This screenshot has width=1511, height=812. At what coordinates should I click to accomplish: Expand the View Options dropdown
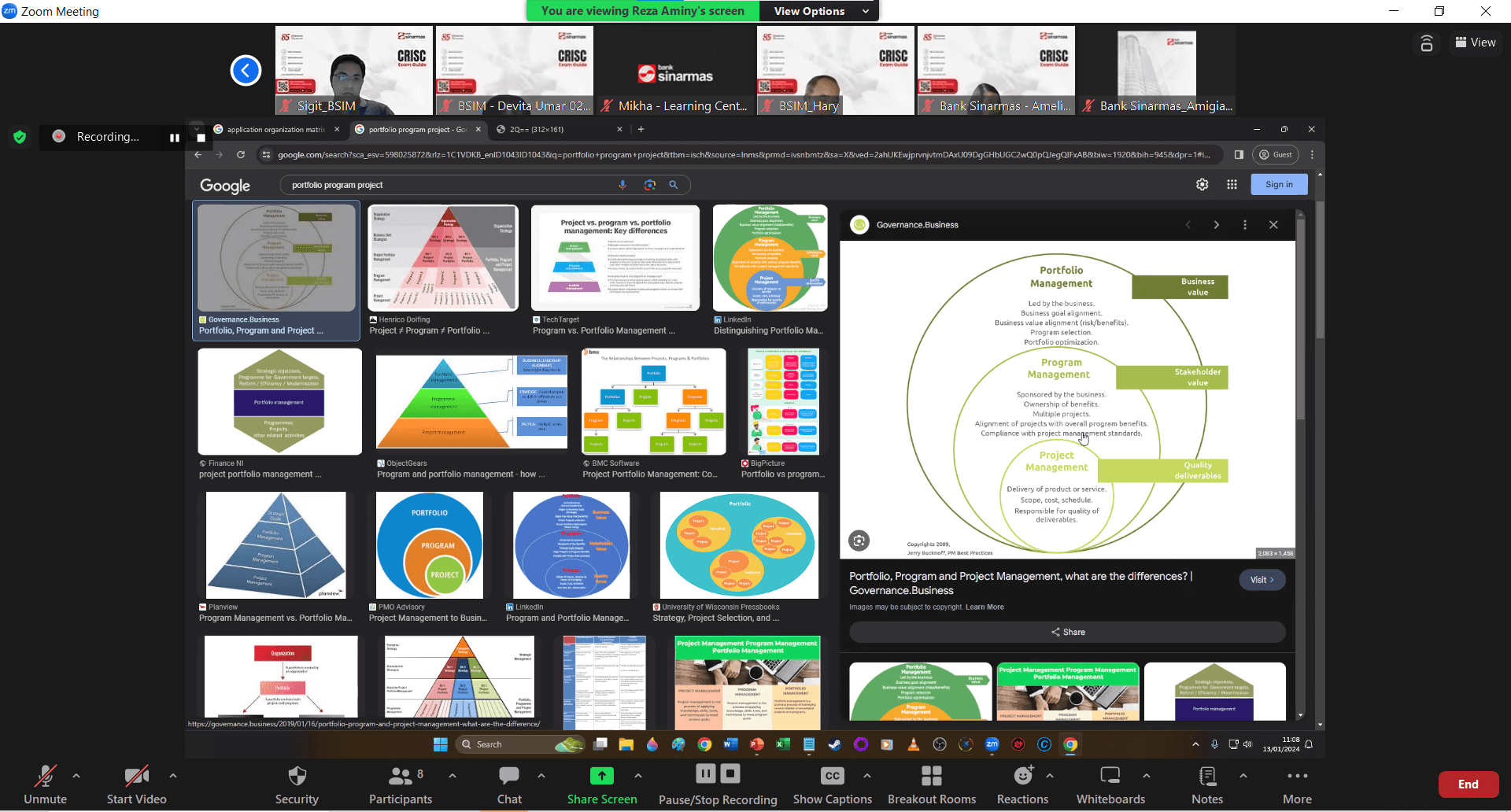coord(819,11)
